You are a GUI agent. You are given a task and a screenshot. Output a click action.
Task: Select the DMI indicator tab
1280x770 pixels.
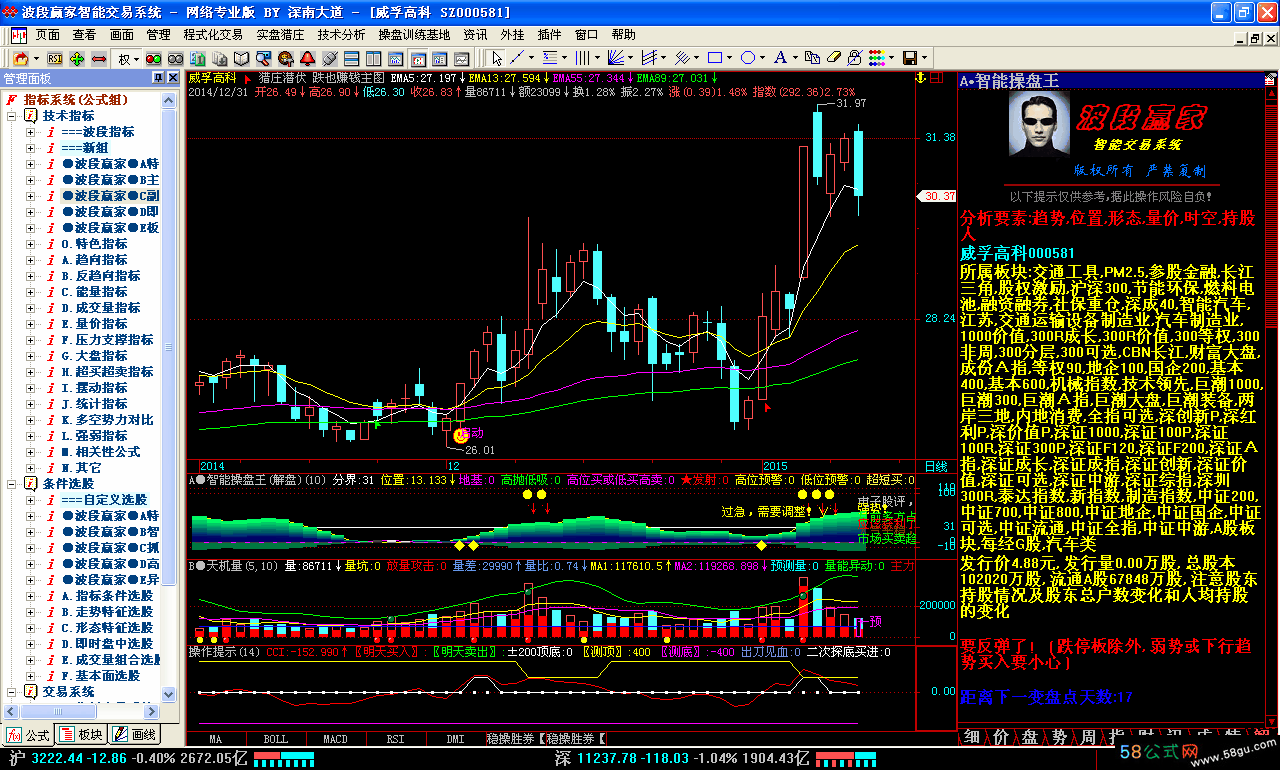click(x=455, y=739)
